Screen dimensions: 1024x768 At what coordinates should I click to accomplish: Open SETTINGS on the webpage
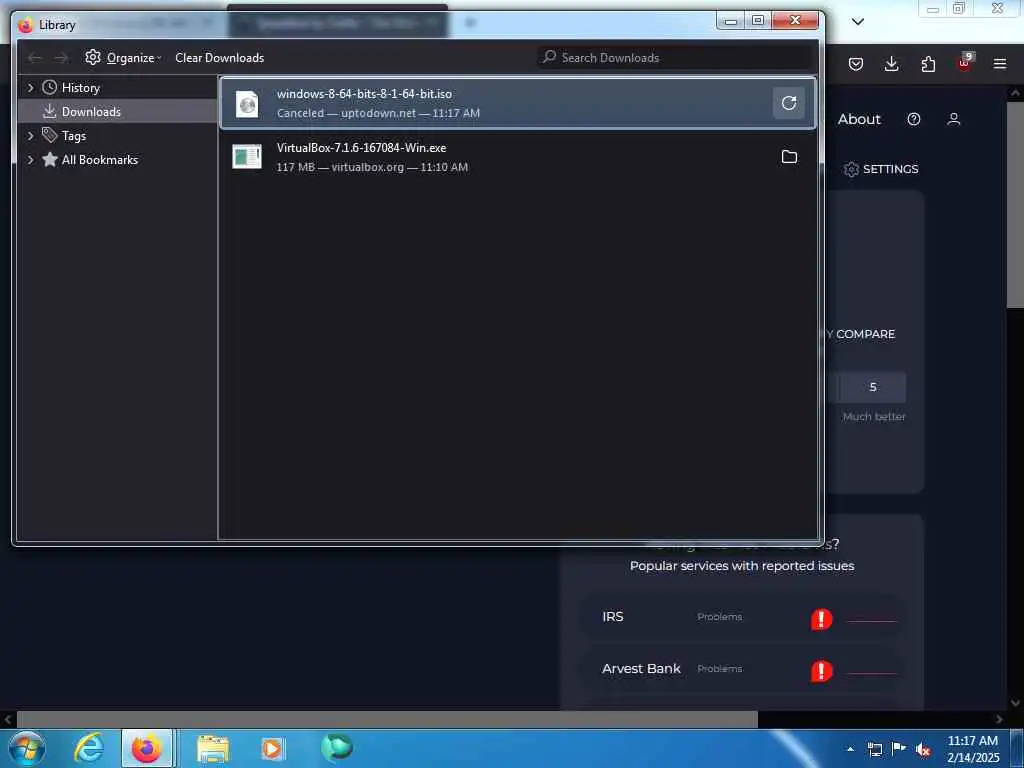(880, 169)
